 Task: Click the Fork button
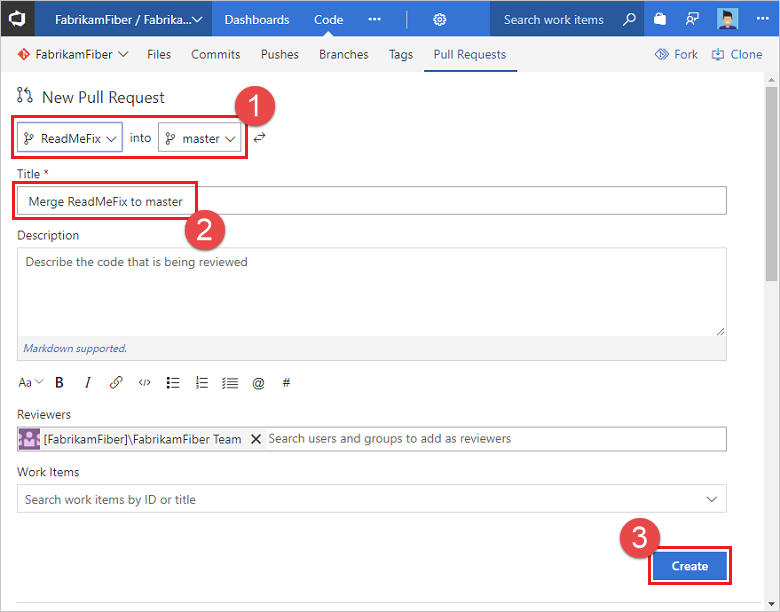click(x=677, y=54)
